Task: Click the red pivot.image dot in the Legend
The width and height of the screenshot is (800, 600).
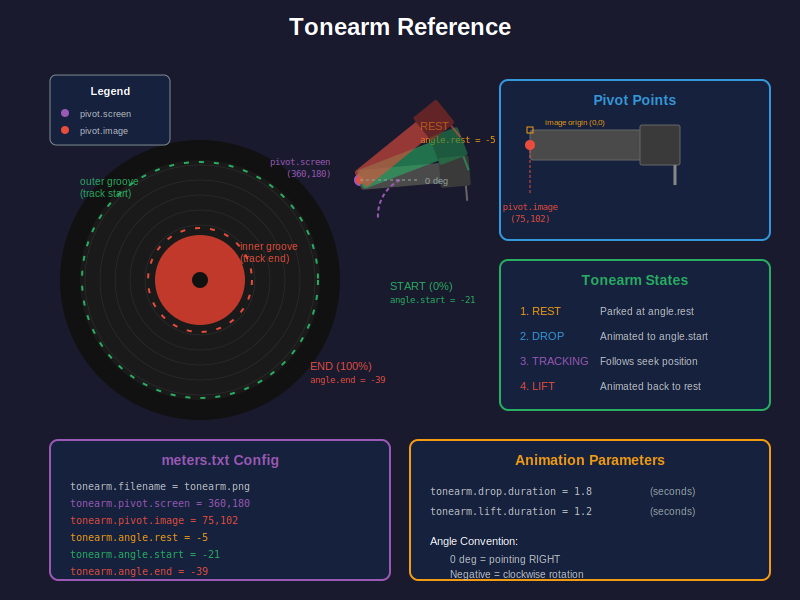Action: click(x=65, y=130)
